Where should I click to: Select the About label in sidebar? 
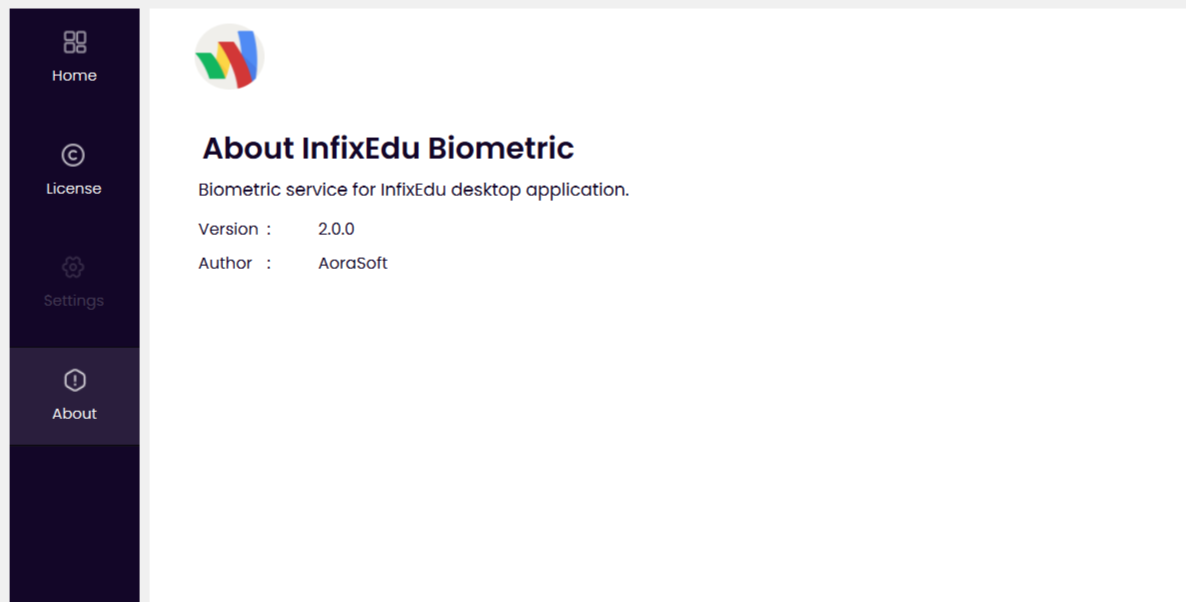point(74,414)
